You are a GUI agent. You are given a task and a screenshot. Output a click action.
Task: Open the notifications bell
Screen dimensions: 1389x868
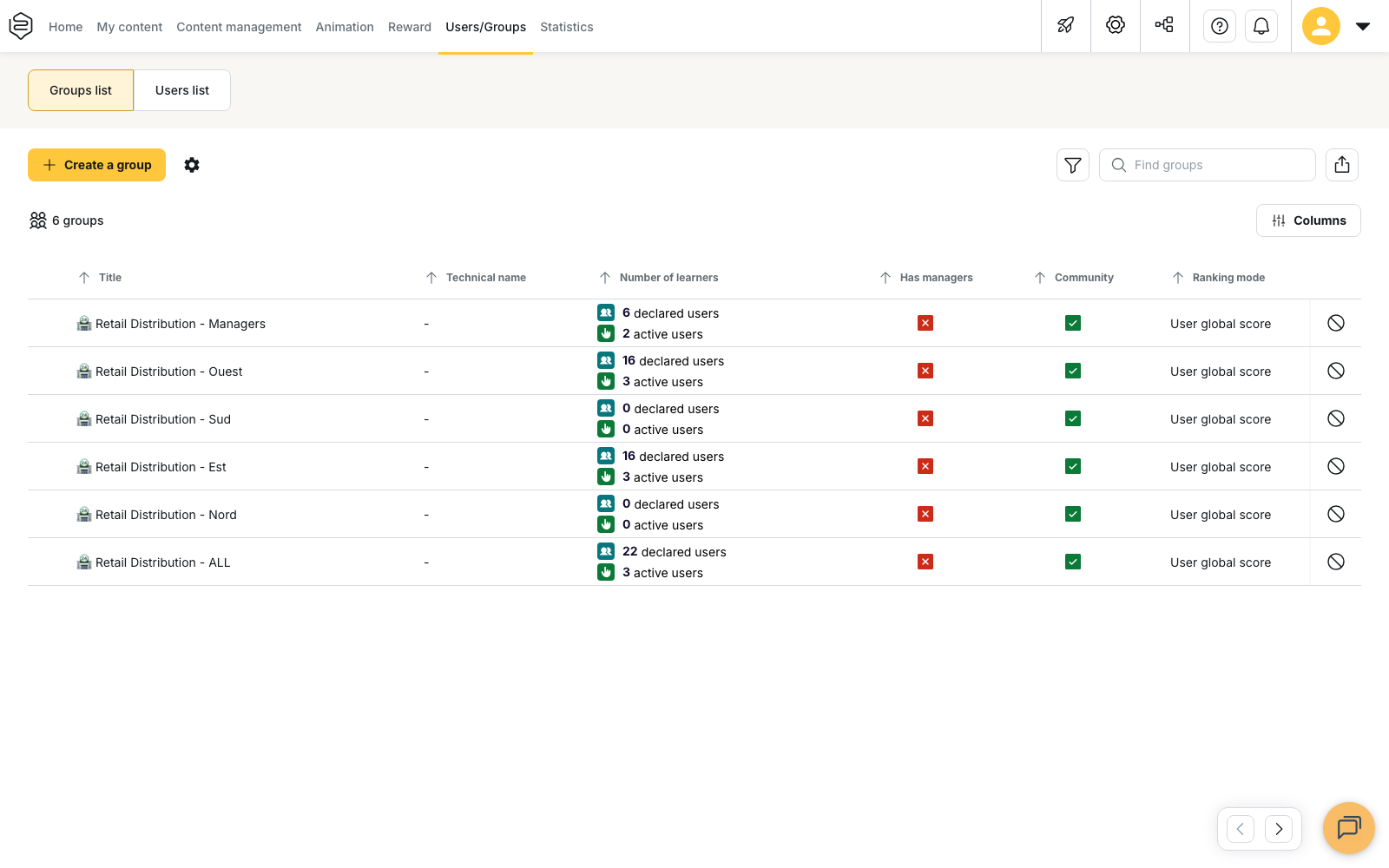point(1261,26)
